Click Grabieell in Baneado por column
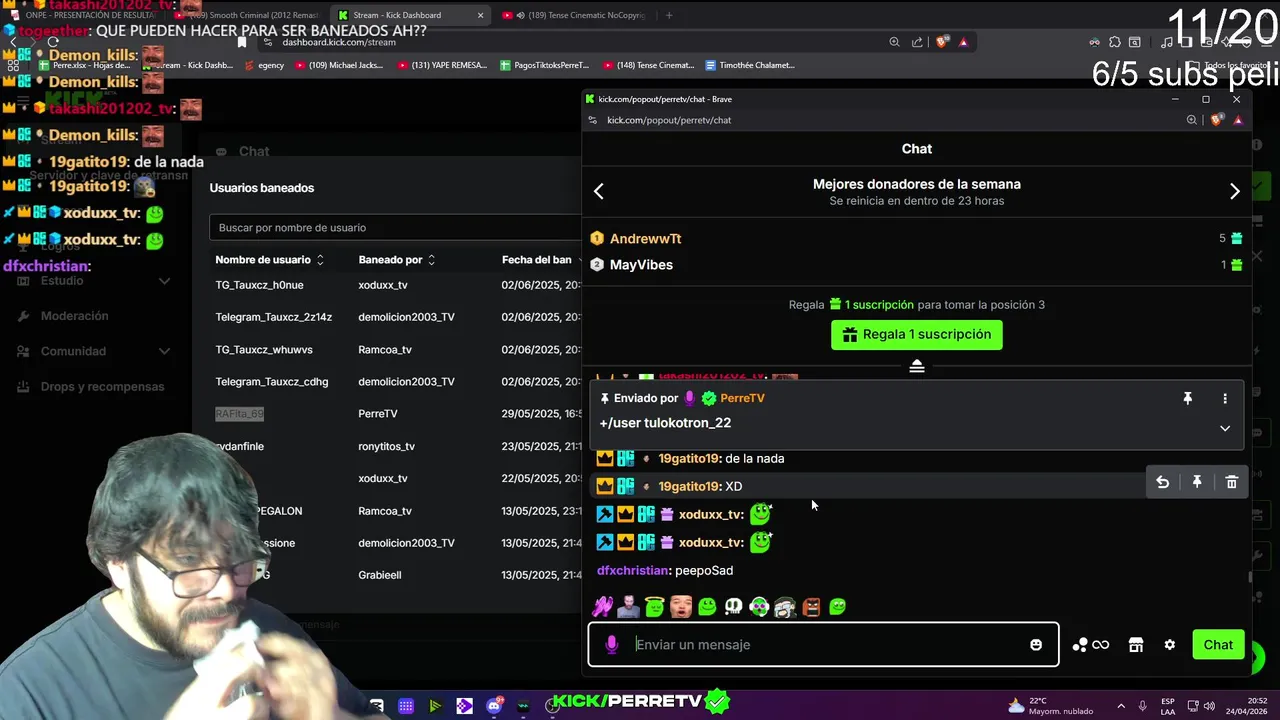Screen dimensions: 1280x720 (380, 575)
